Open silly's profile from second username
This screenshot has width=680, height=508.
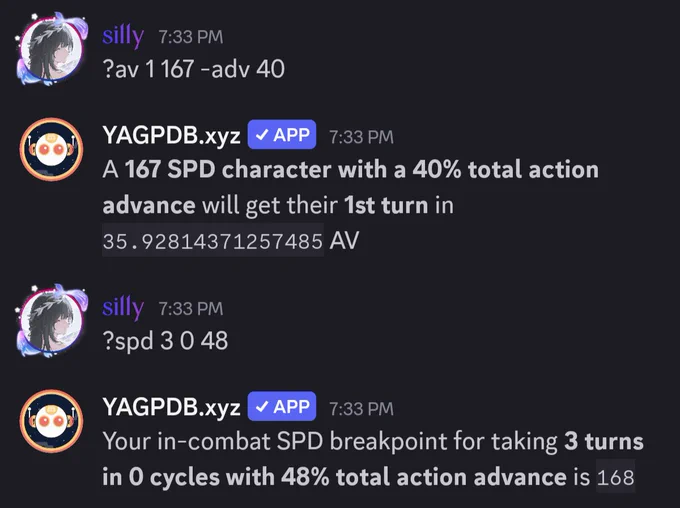pyautogui.click(x=123, y=308)
